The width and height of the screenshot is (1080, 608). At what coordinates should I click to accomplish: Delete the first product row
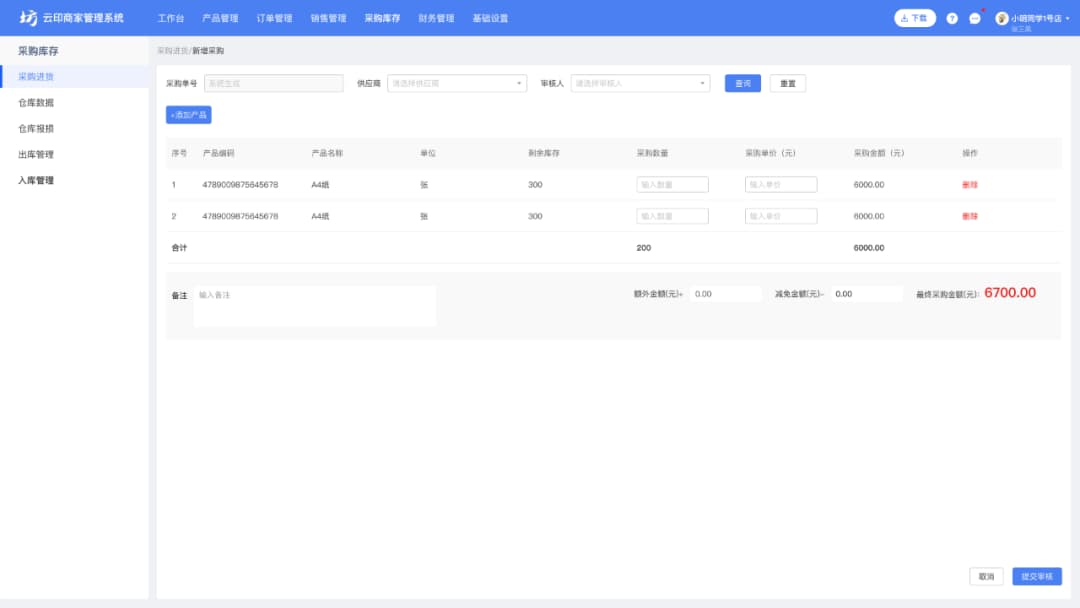[969, 185]
